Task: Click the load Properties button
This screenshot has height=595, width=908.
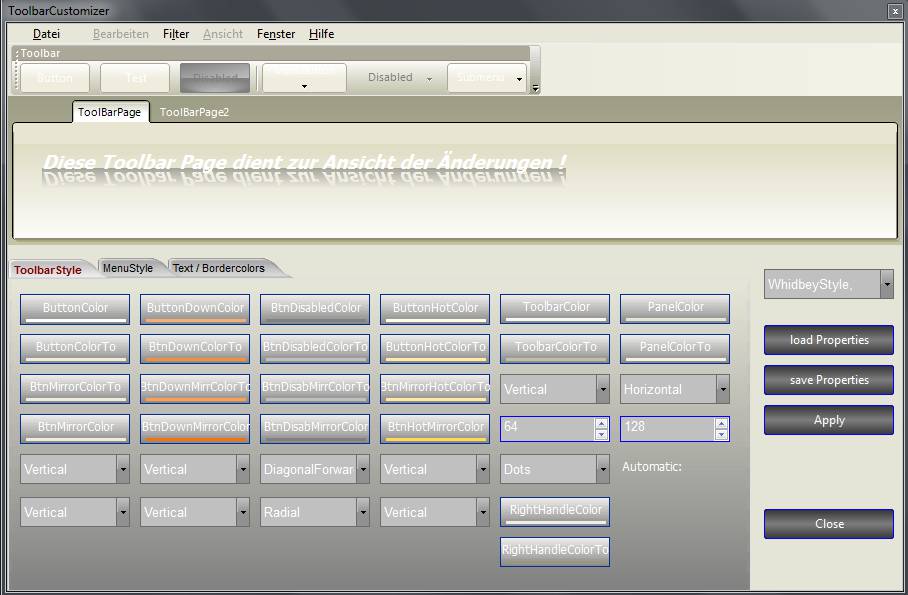Action: coord(828,340)
